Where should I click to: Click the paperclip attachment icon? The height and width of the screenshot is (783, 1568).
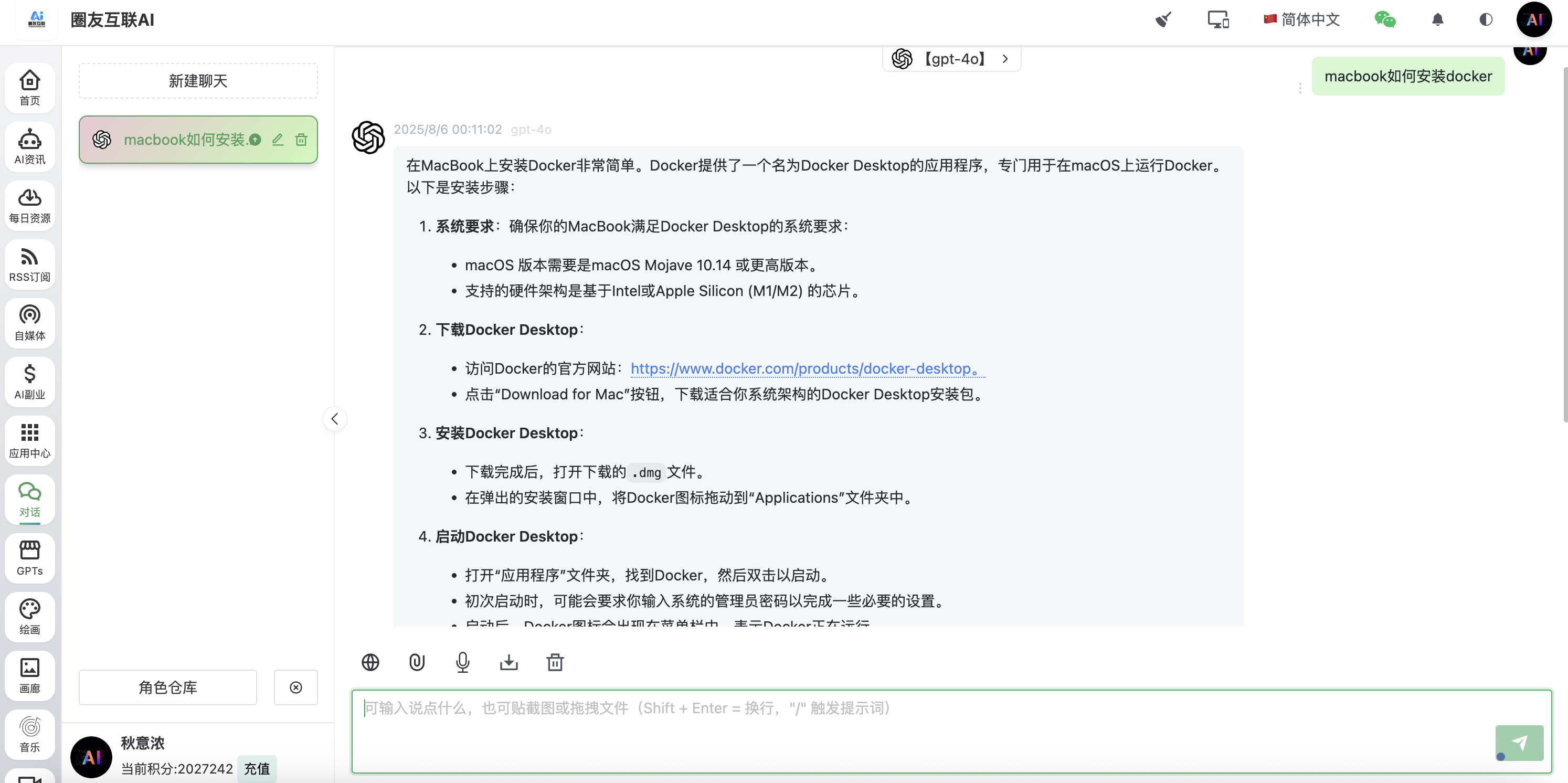pos(416,662)
